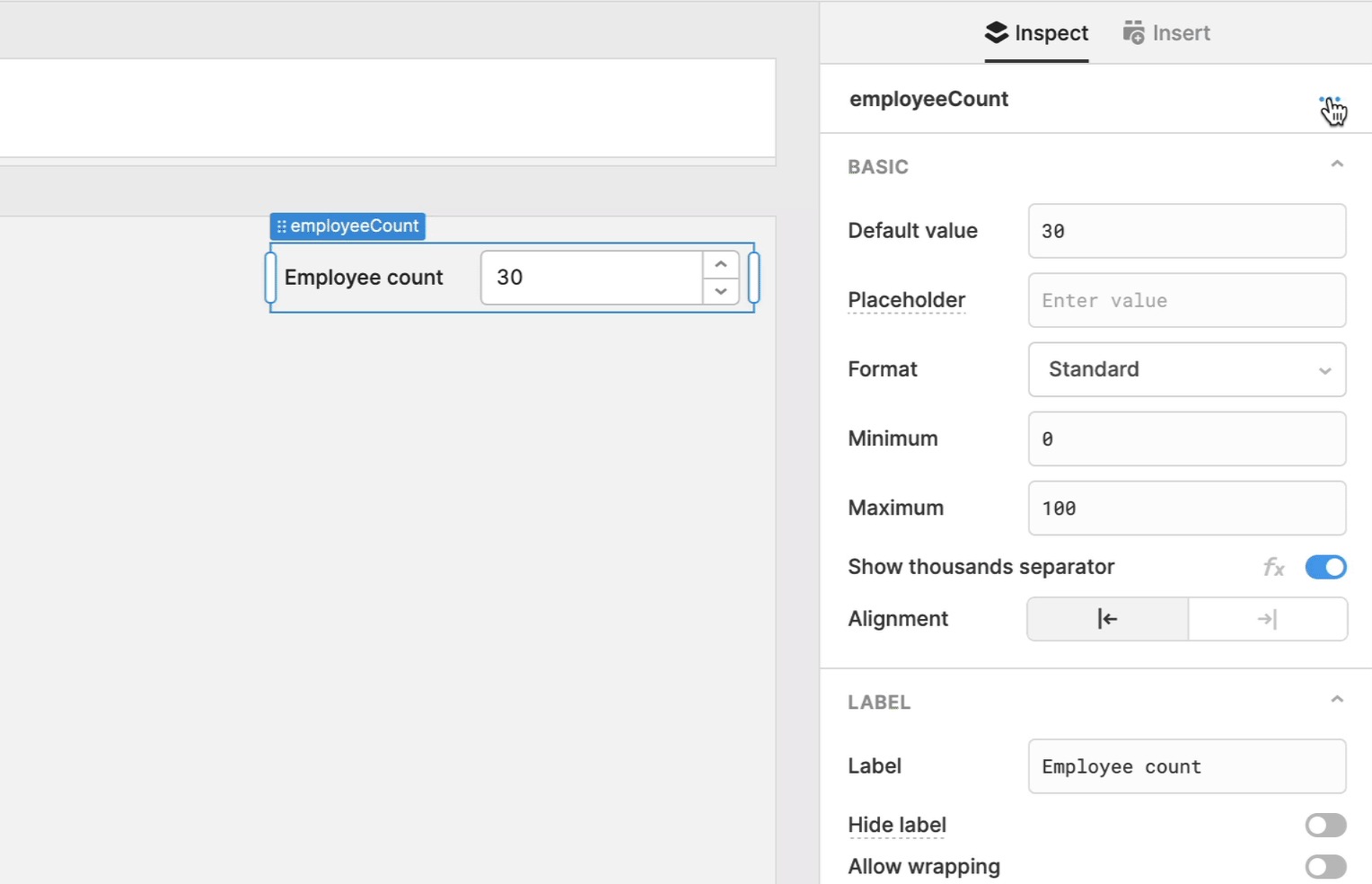Click the Employee count number input
Viewport: 1372px width, 884px height.
click(593, 278)
